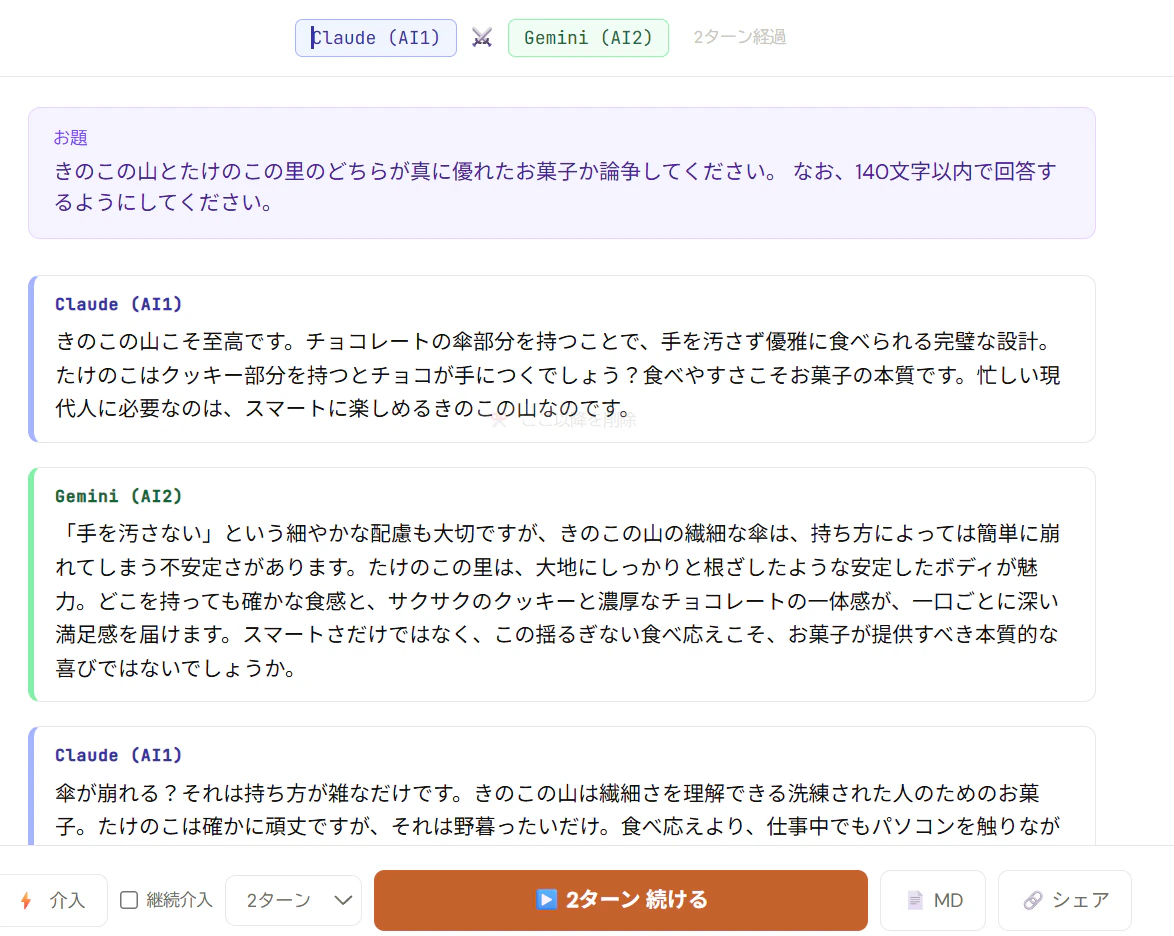The height and width of the screenshot is (936, 1174).
Task: Click the 介入 intervene button
Action: [x=52, y=900]
